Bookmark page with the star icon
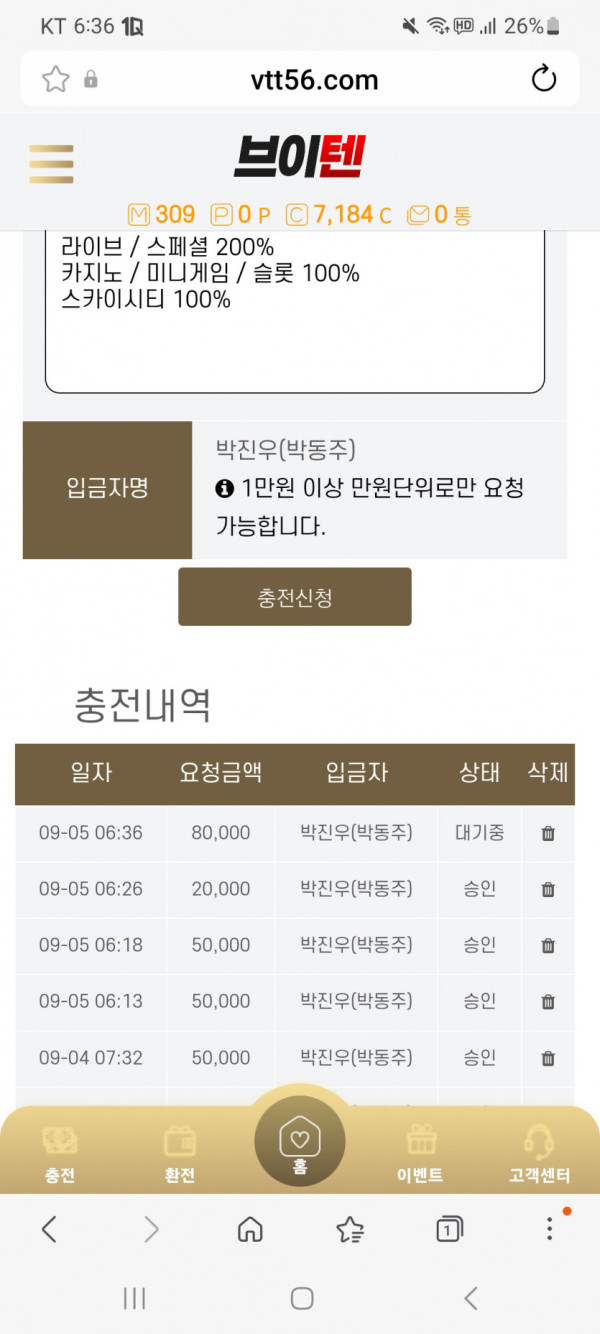 click(56, 79)
